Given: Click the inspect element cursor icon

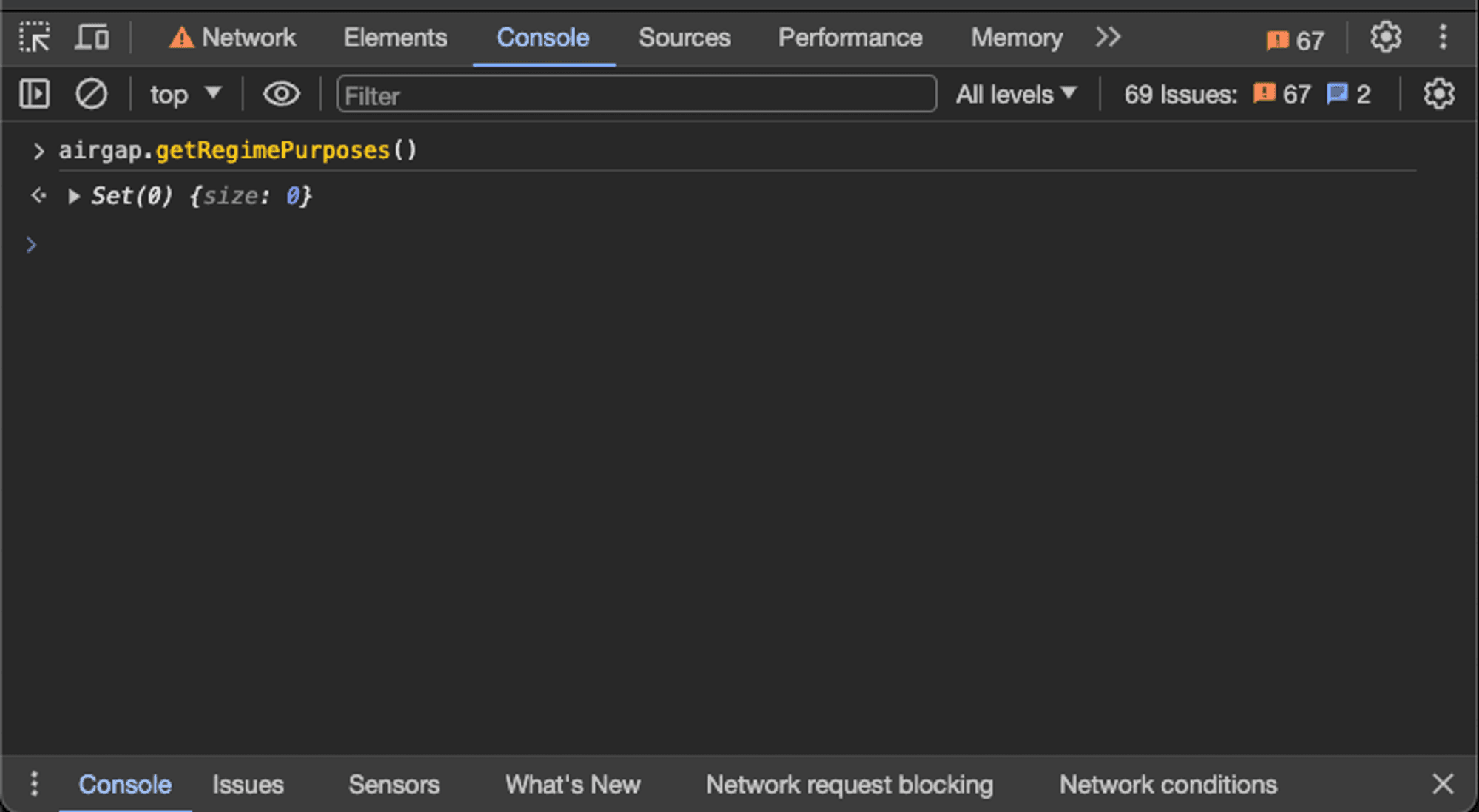Looking at the screenshot, I should tap(33, 36).
